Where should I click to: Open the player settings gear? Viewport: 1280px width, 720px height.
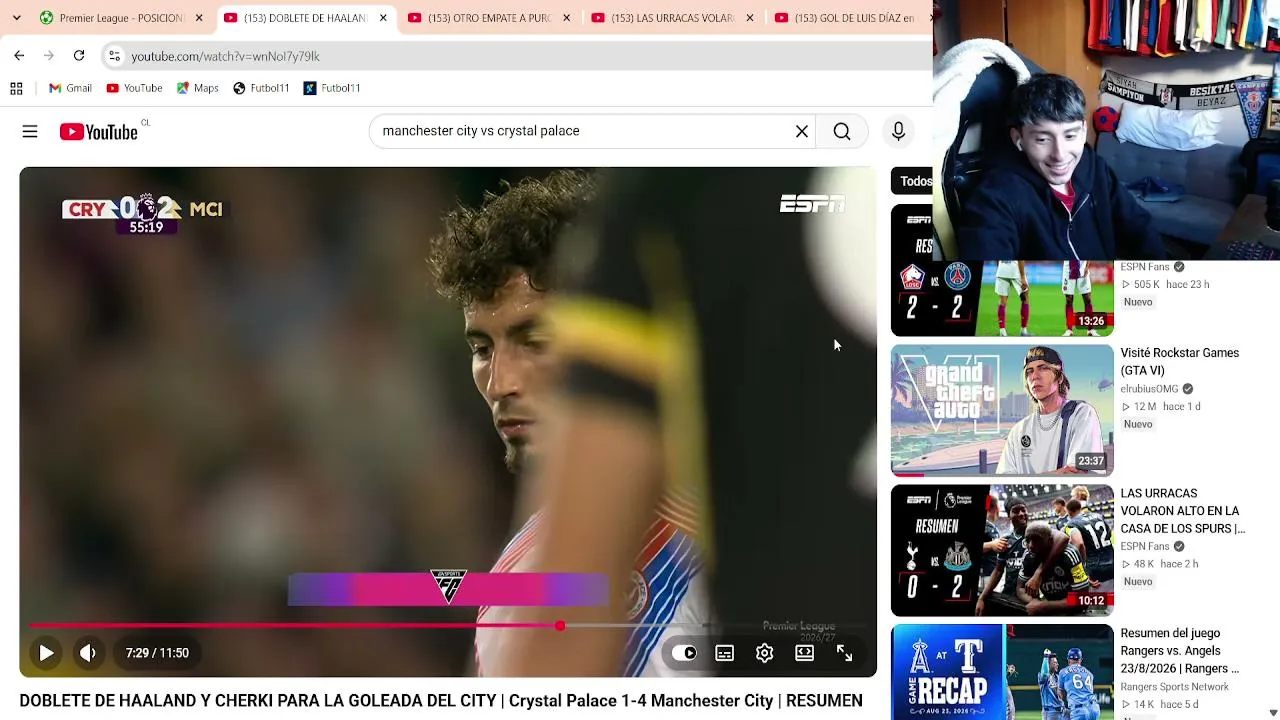click(x=764, y=653)
